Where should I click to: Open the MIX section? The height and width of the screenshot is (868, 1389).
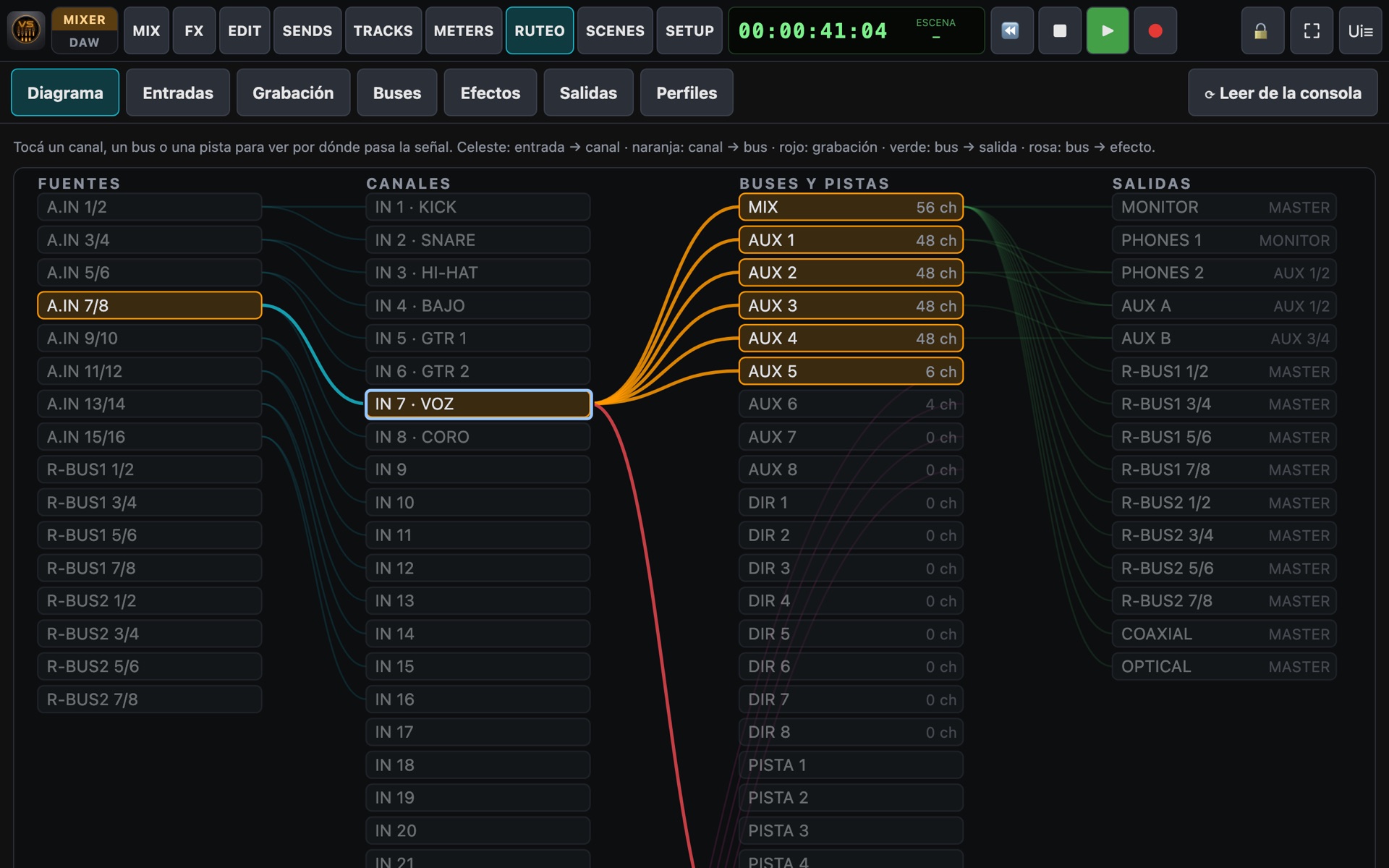(x=146, y=30)
